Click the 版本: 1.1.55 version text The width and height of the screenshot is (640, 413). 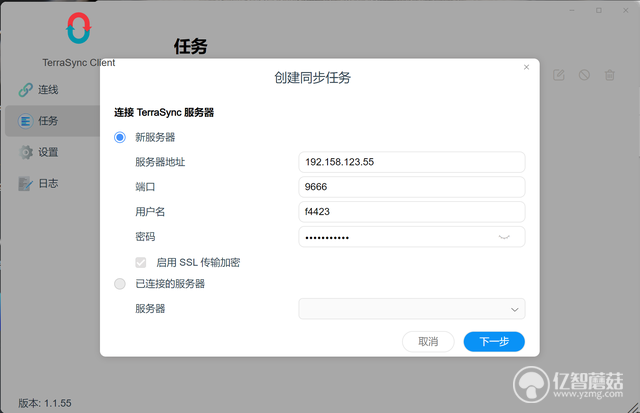pyautogui.click(x=45, y=403)
